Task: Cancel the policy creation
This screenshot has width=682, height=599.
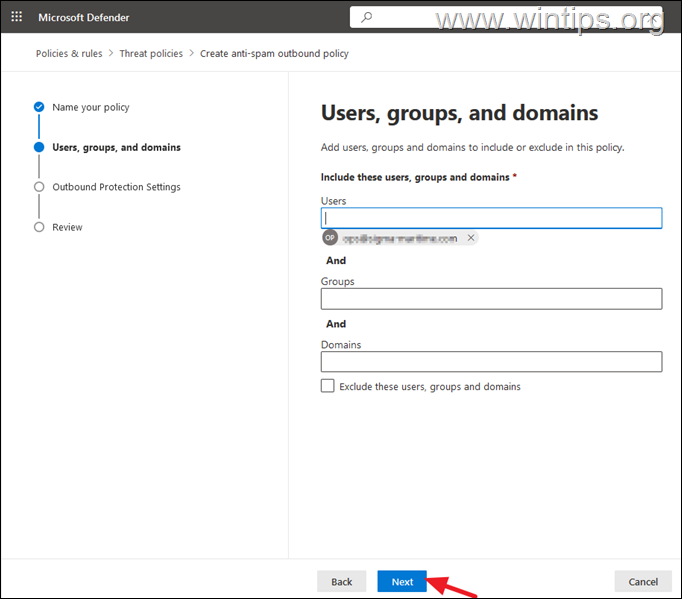Action: coord(643,582)
